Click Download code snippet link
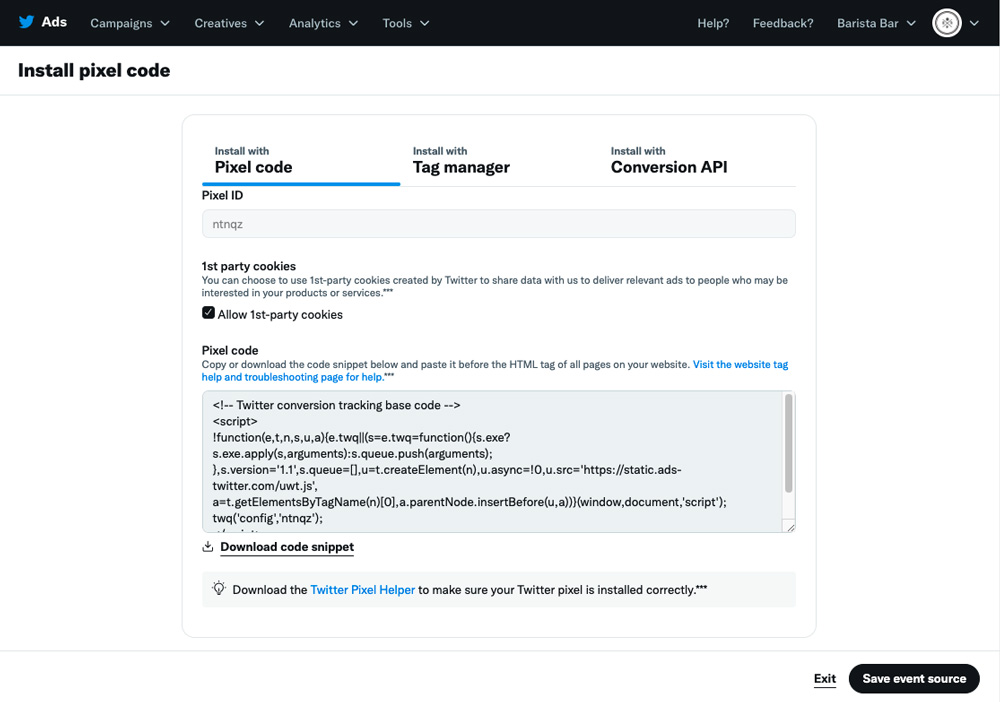1000x702 pixels. point(287,547)
